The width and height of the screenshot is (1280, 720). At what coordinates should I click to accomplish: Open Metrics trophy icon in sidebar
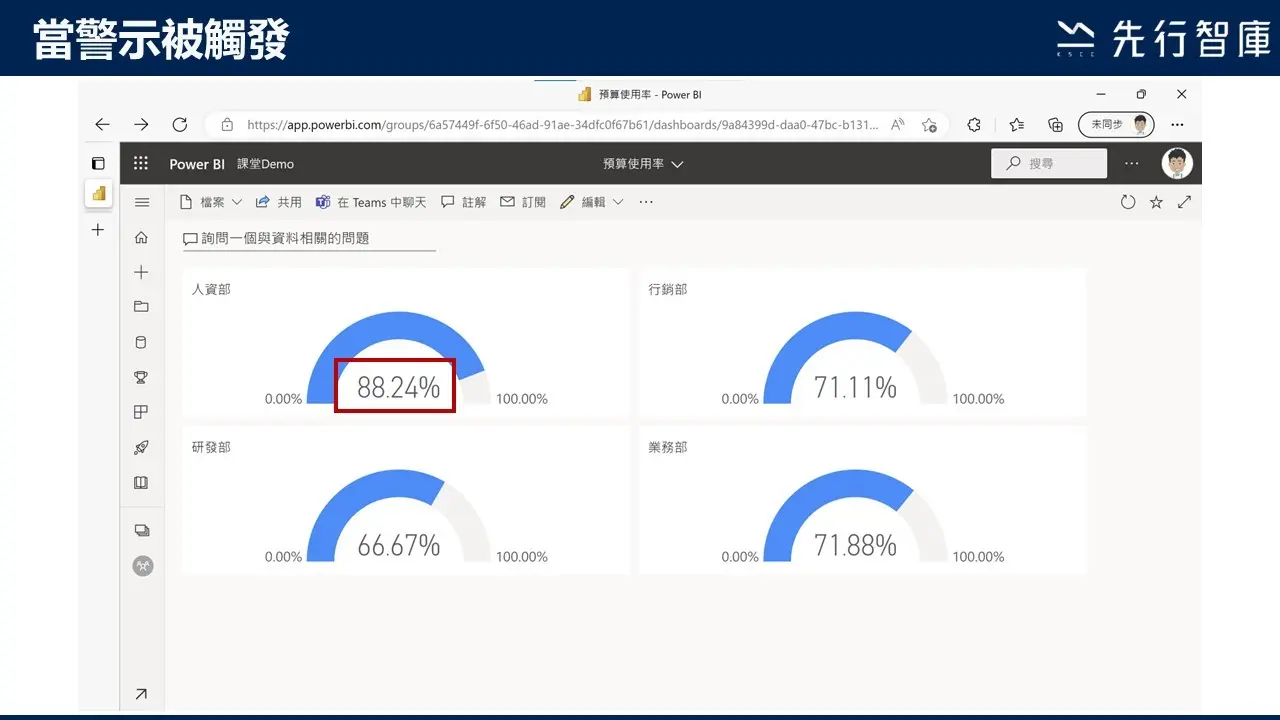[x=141, y=377]
